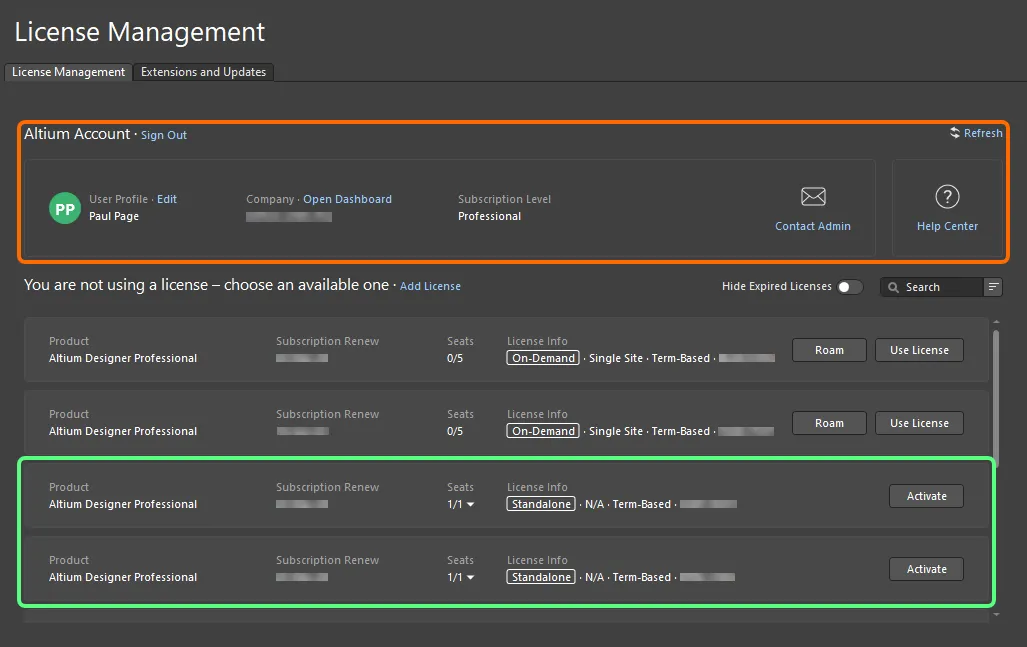Edit the user profile
1027x647 pixels.
(x=166, y=199)
